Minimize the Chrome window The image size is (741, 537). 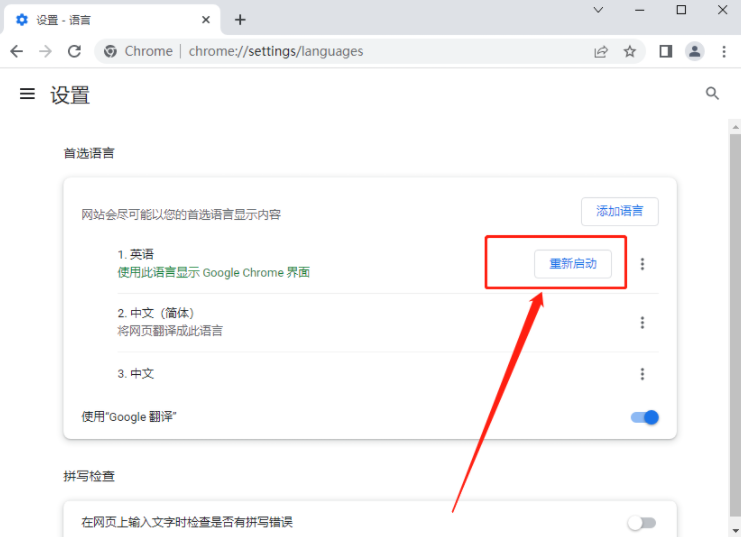coord(640,10)
